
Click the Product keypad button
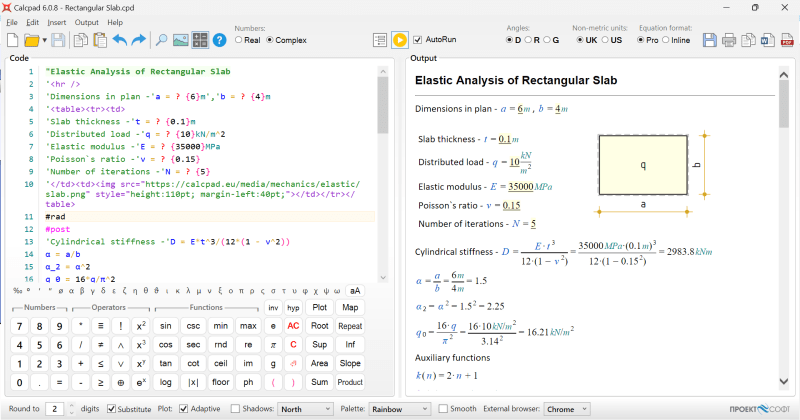pyautogui.click(x=350, y=382)
